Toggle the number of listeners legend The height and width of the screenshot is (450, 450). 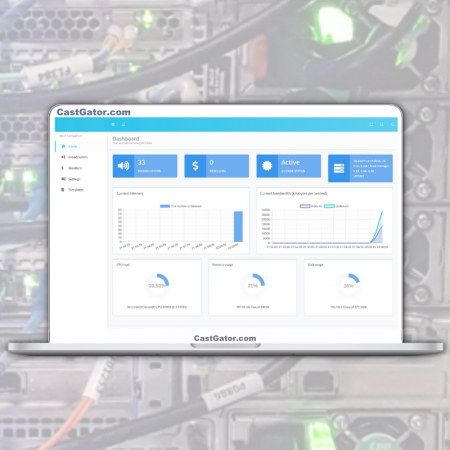(181, 206)
